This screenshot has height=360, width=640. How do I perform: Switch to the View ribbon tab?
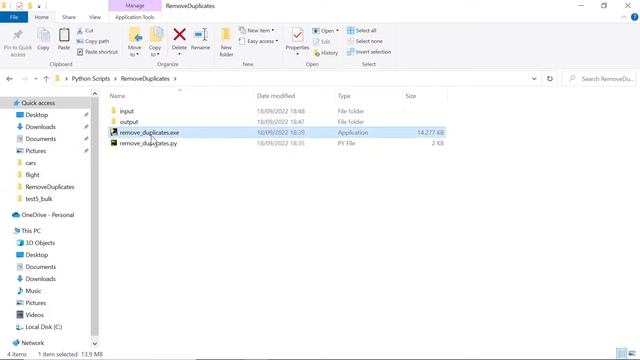tap(95, 17)
